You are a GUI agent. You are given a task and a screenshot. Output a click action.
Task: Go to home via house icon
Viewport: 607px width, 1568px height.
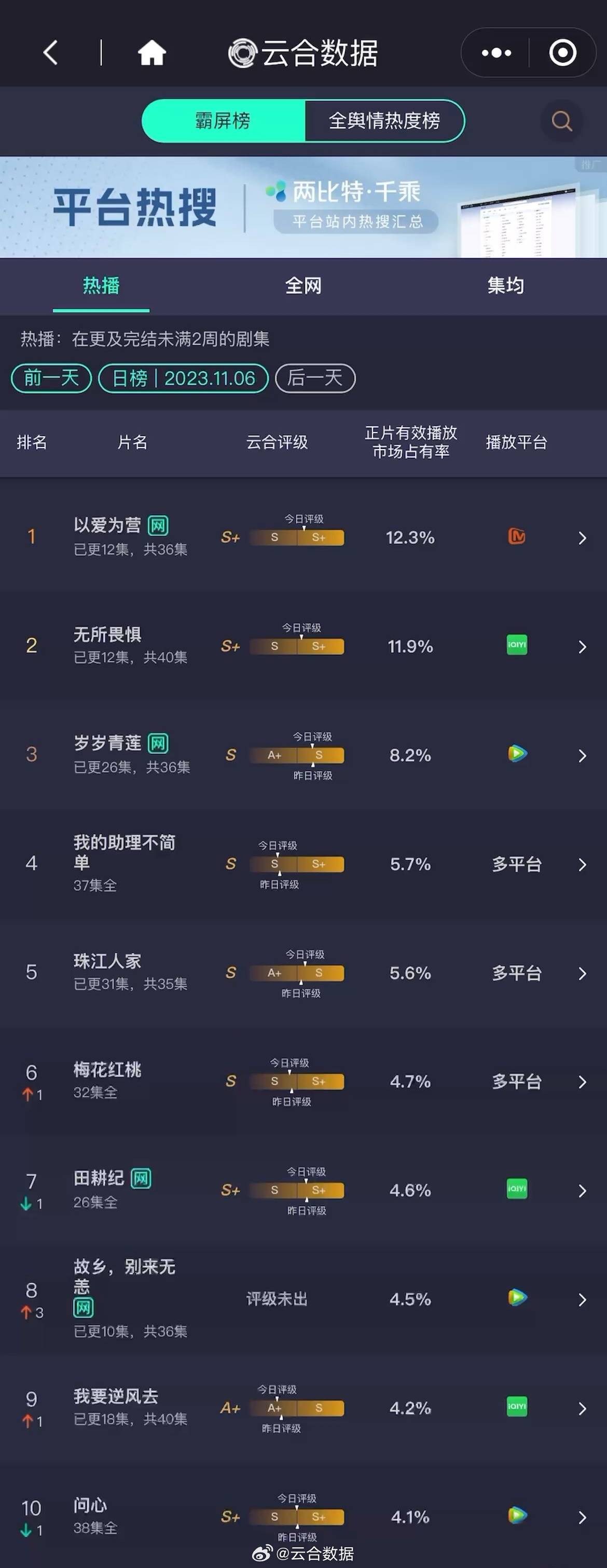(x=151, y=52)
